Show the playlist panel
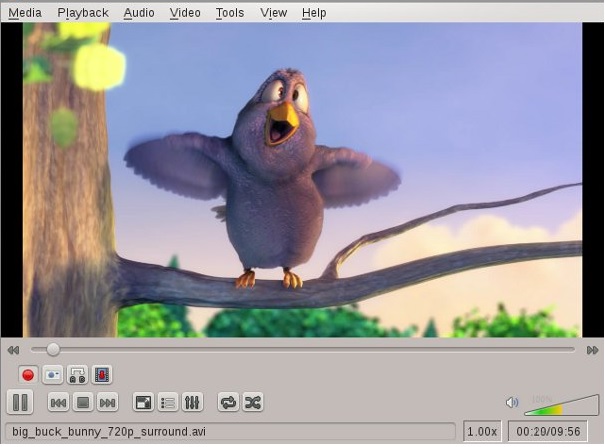Image resolution: width=605 pixels, height=447 pixels. tap(168, 402)
